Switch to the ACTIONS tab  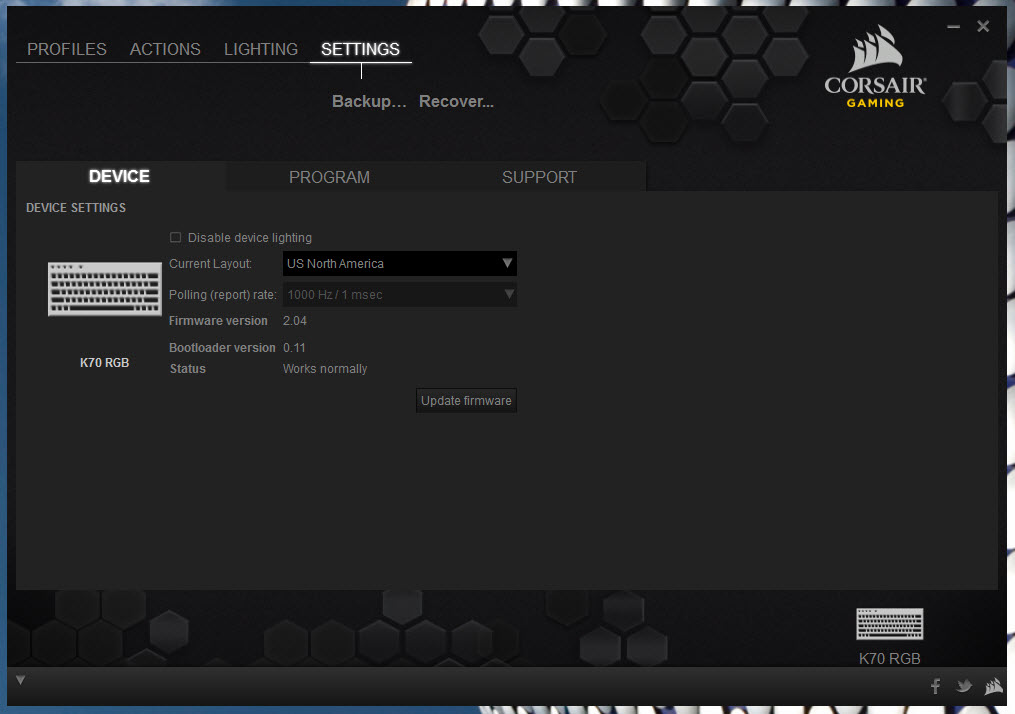[x=165, y=49]
